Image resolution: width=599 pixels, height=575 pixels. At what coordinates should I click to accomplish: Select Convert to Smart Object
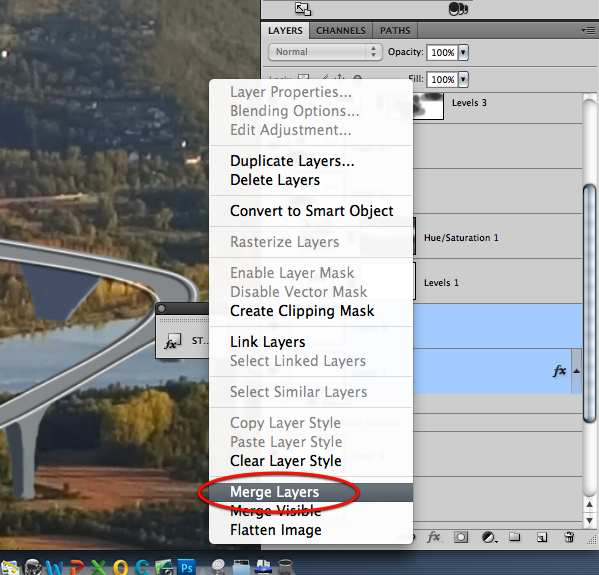pyautogui.click(x=311, y=211)
